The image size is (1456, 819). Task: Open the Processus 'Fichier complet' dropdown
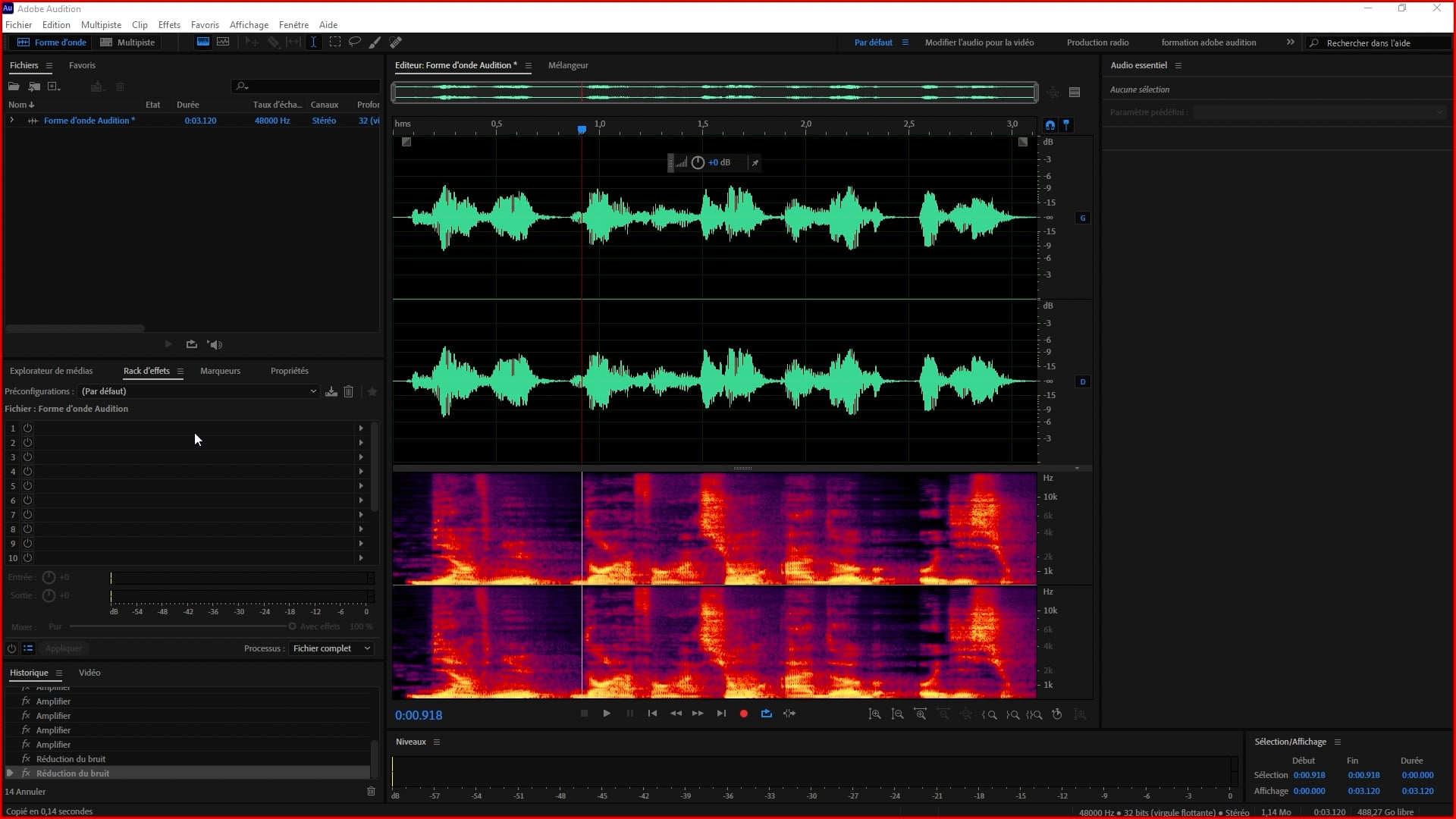(331, 648)
